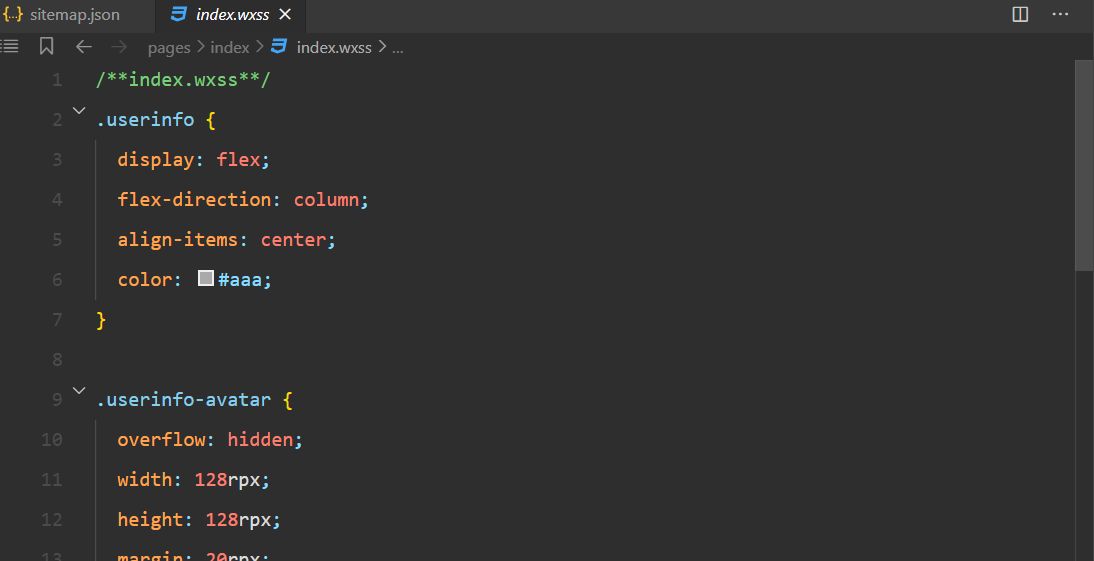
Task: Click line number 6 in the gutter
Action: 56,280
